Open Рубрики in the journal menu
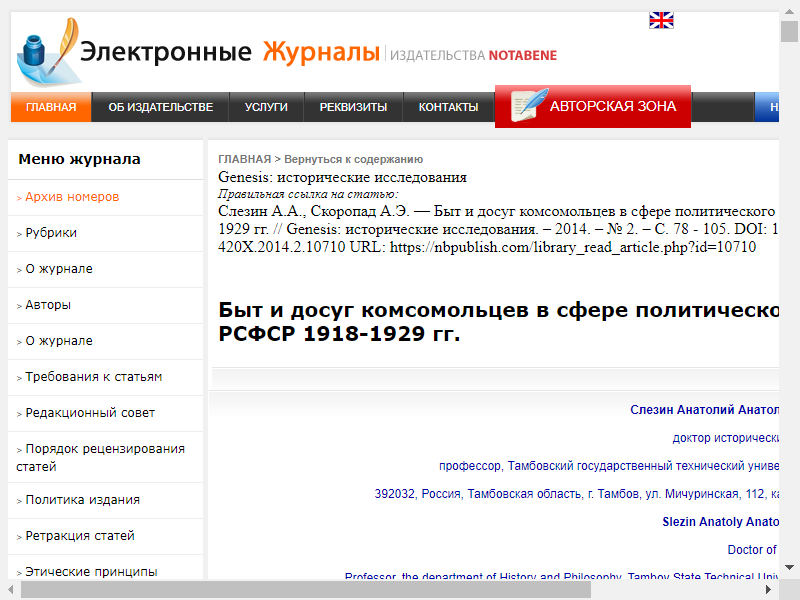Image resolution: width=800 pixels, height=600 pixels. tap(51, 233)
